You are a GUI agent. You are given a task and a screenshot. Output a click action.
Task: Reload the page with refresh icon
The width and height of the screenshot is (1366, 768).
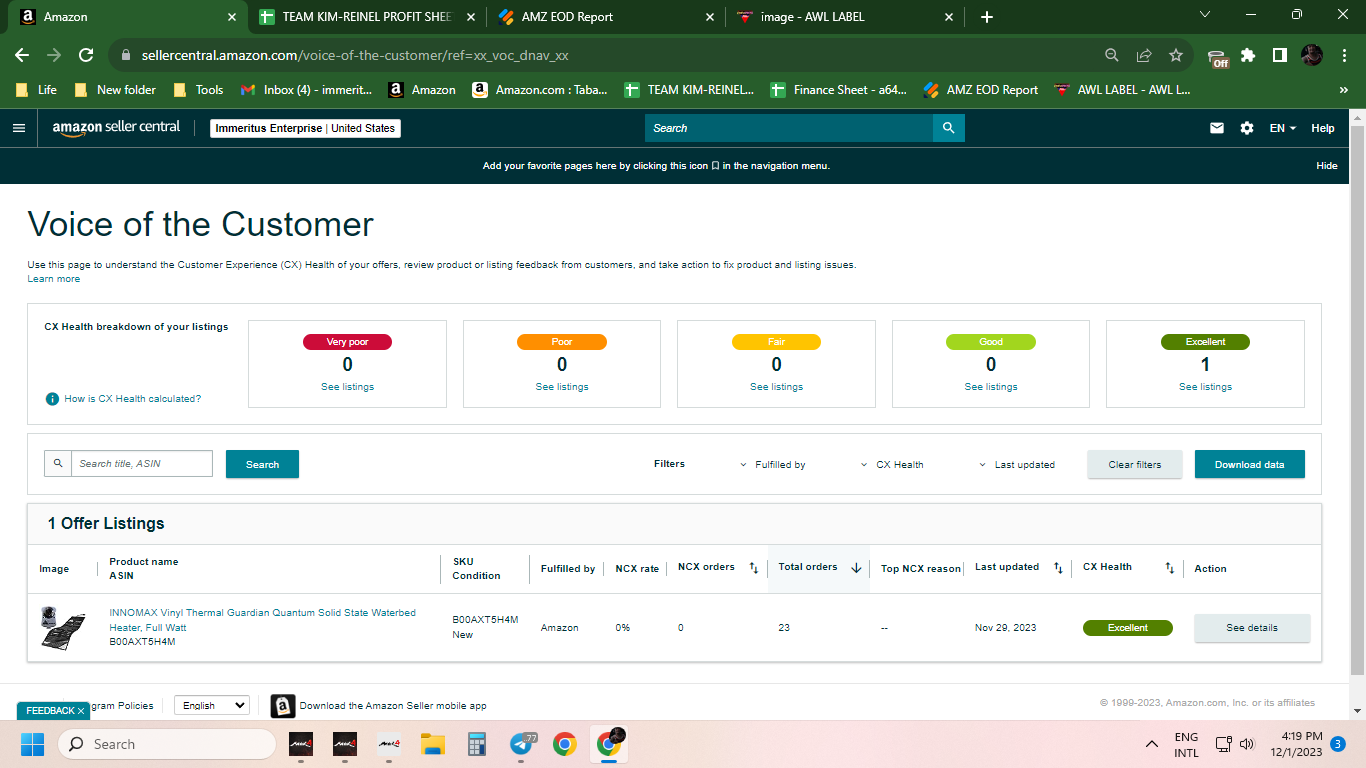pos(86,56)
